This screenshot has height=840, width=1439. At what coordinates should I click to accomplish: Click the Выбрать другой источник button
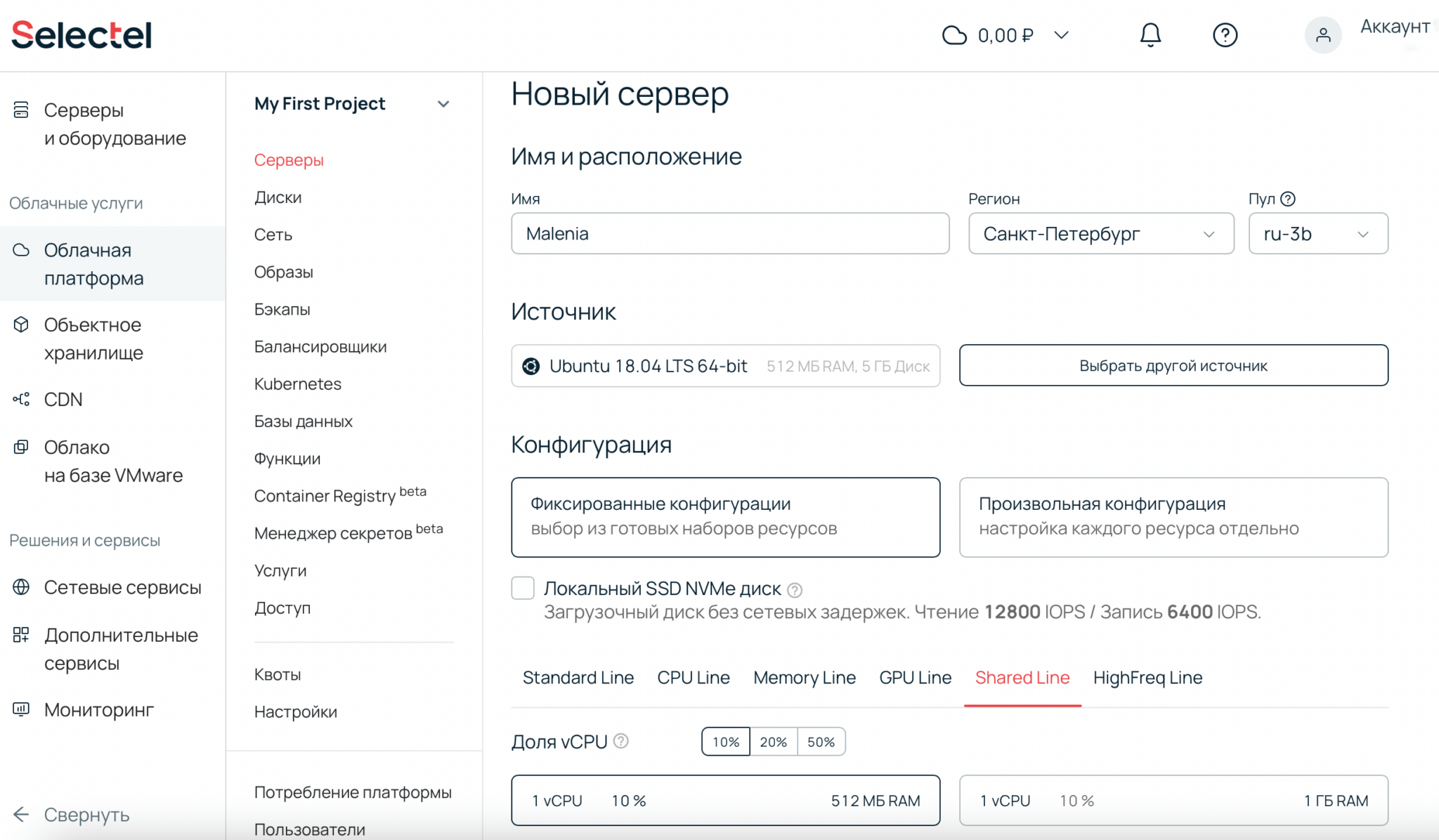click(1173, 365)
